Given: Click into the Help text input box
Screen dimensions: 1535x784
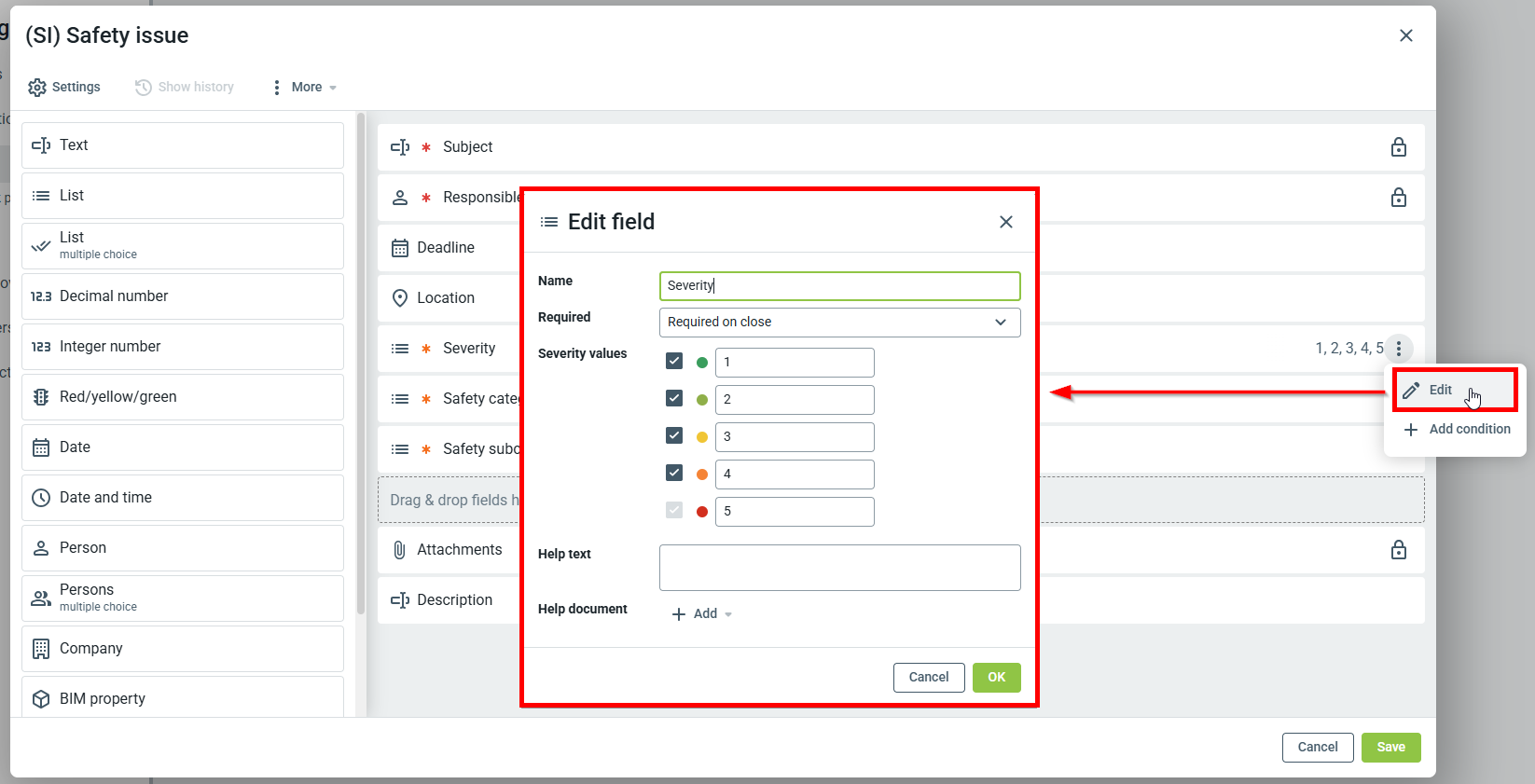Looking at the screenshot, I should point(839,568).
